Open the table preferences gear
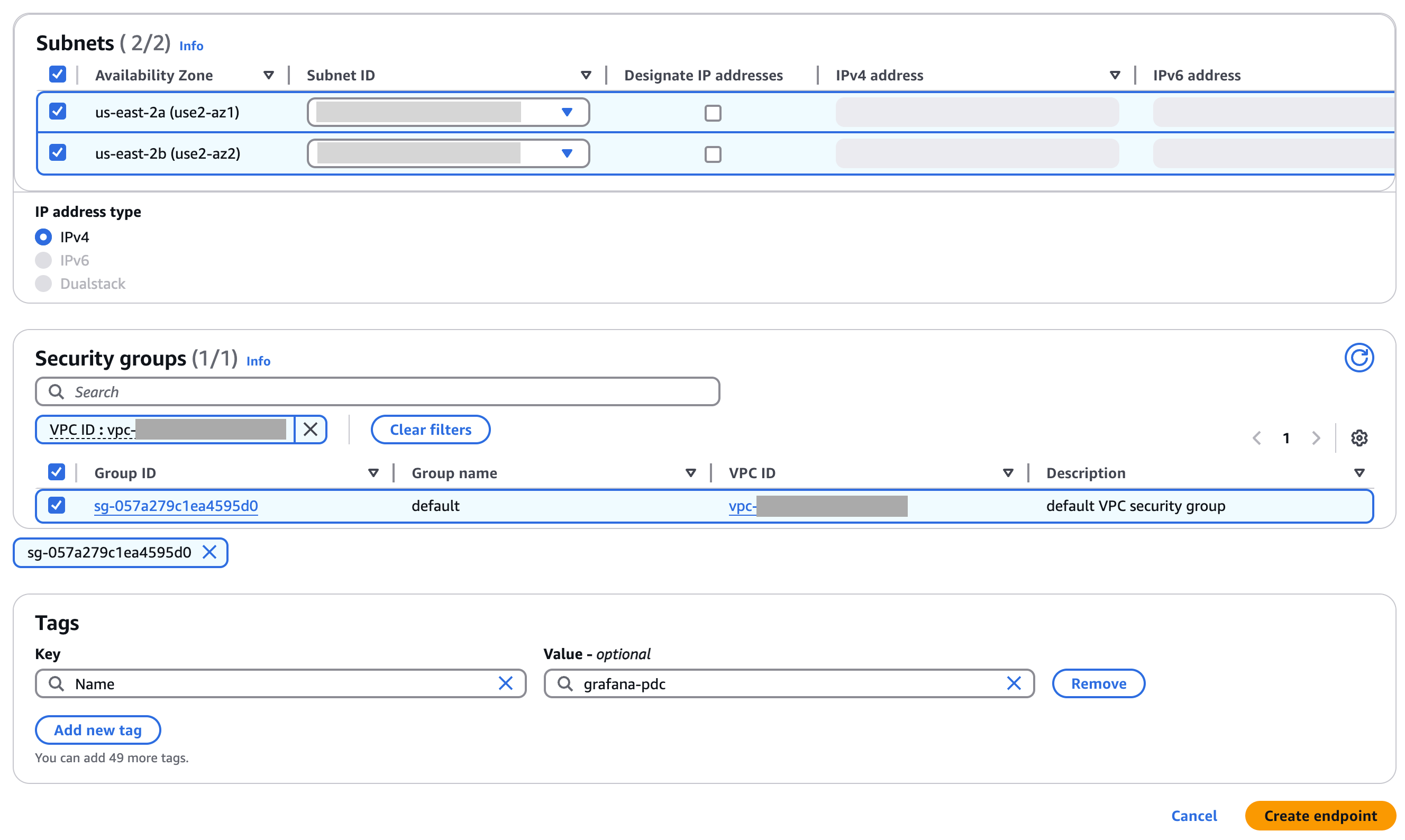This screenshot has width=1405, height=840. 1359,437
